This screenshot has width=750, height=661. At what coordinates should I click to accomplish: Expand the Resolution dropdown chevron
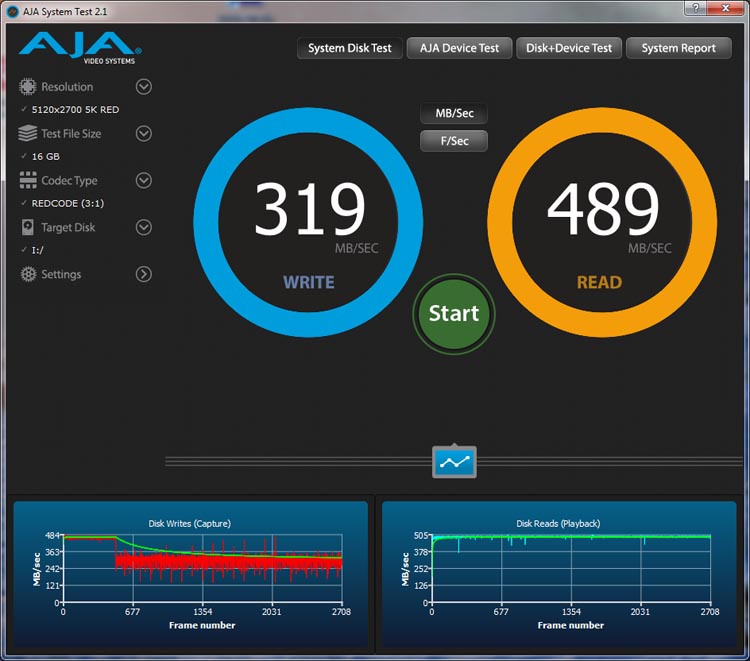tap(143, 87)
